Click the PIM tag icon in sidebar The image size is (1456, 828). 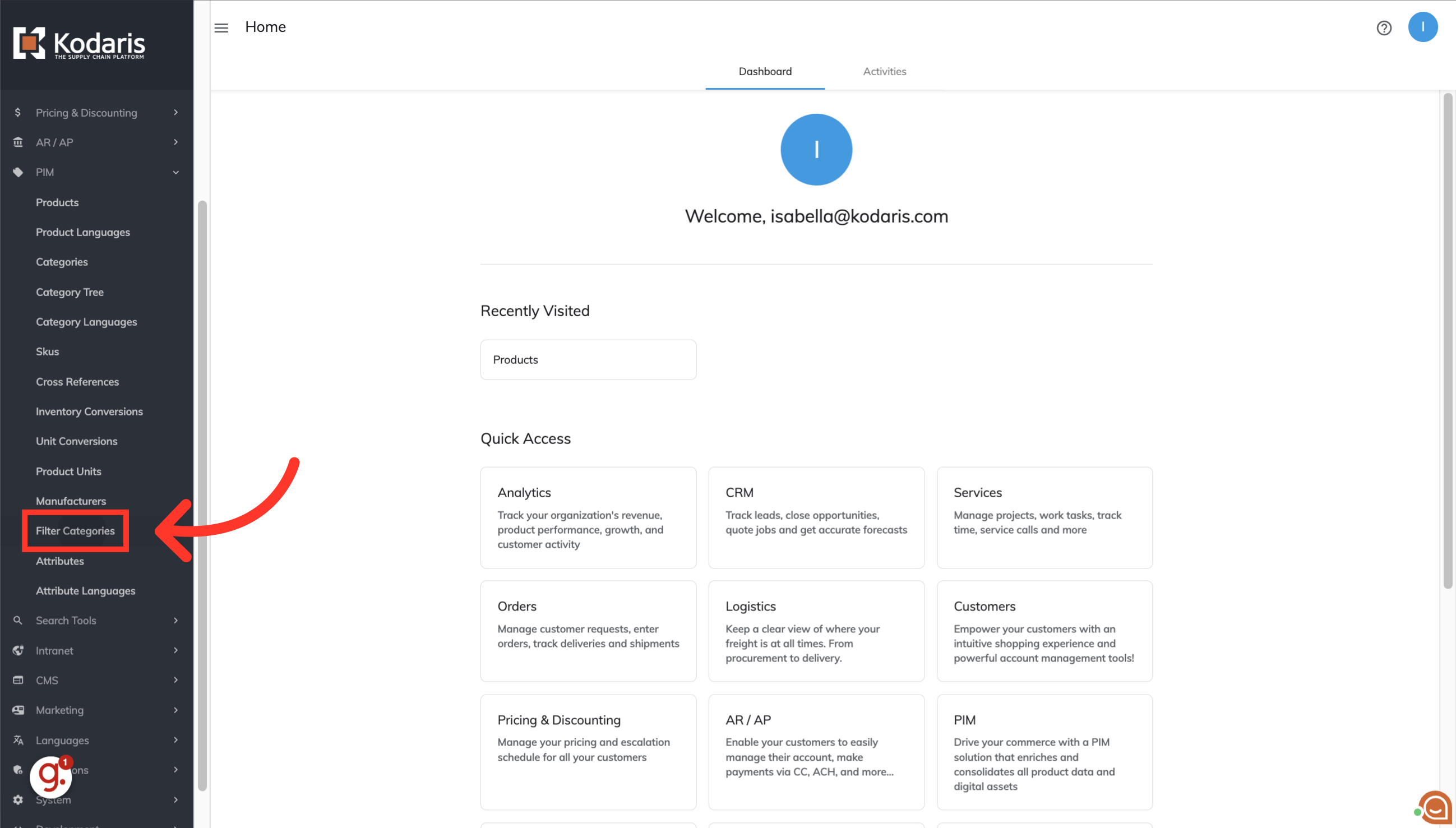(17, 172)
